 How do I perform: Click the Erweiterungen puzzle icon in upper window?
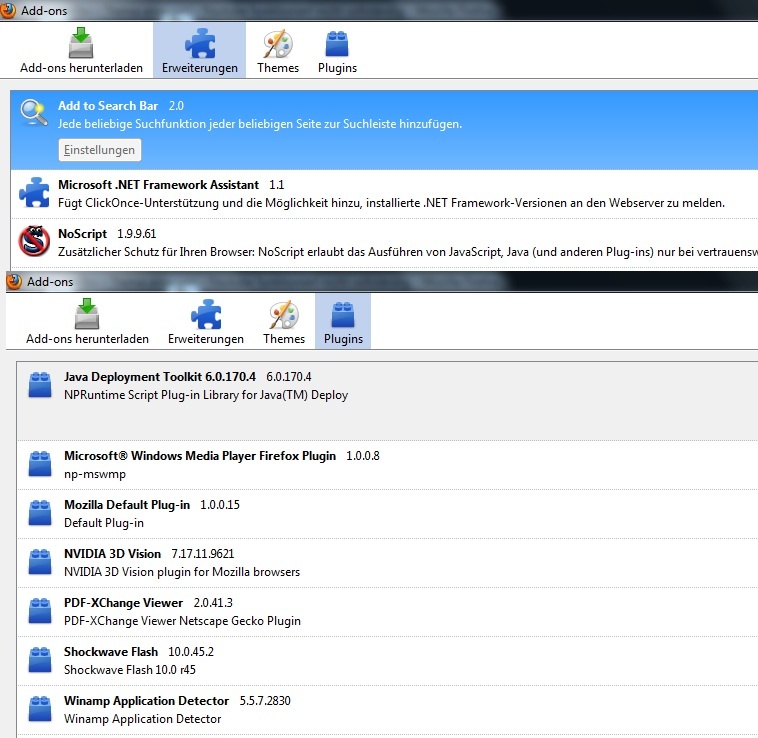200,43
